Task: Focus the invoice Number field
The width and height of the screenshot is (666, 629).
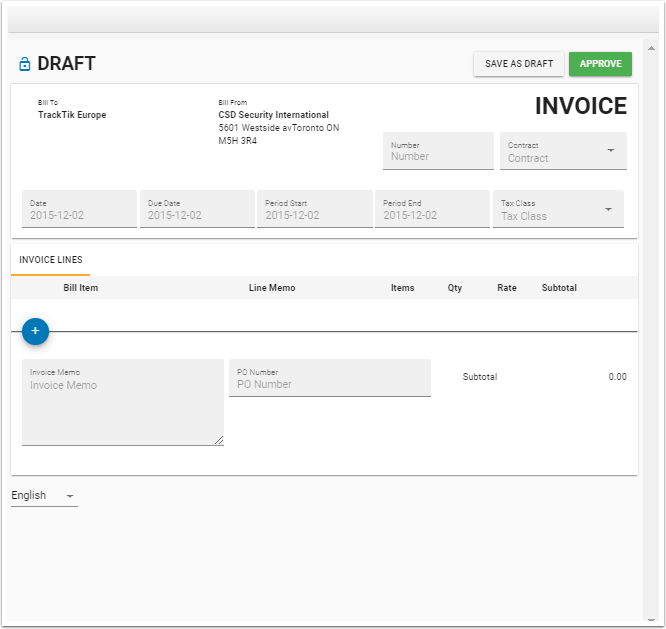Action: tap(438, 151)
